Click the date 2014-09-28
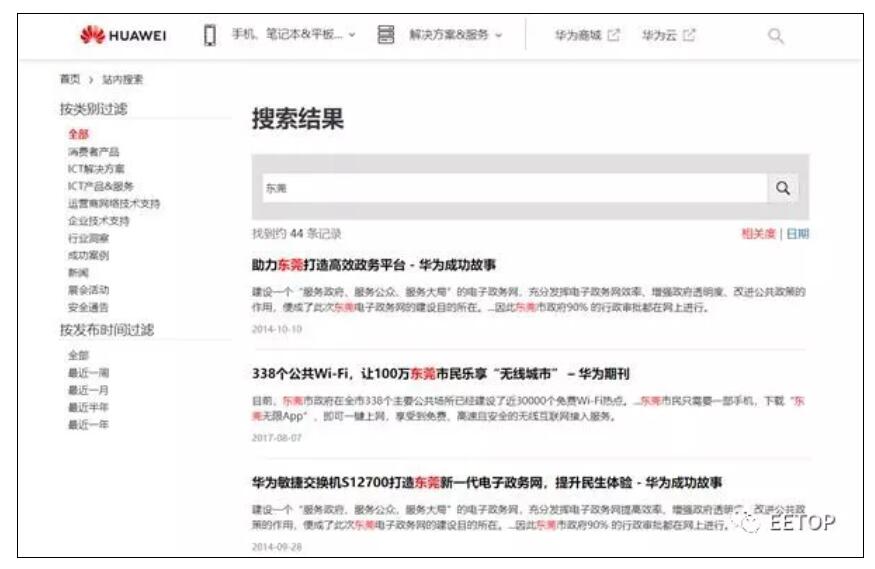Screen dimensions: 875x569 277,546
